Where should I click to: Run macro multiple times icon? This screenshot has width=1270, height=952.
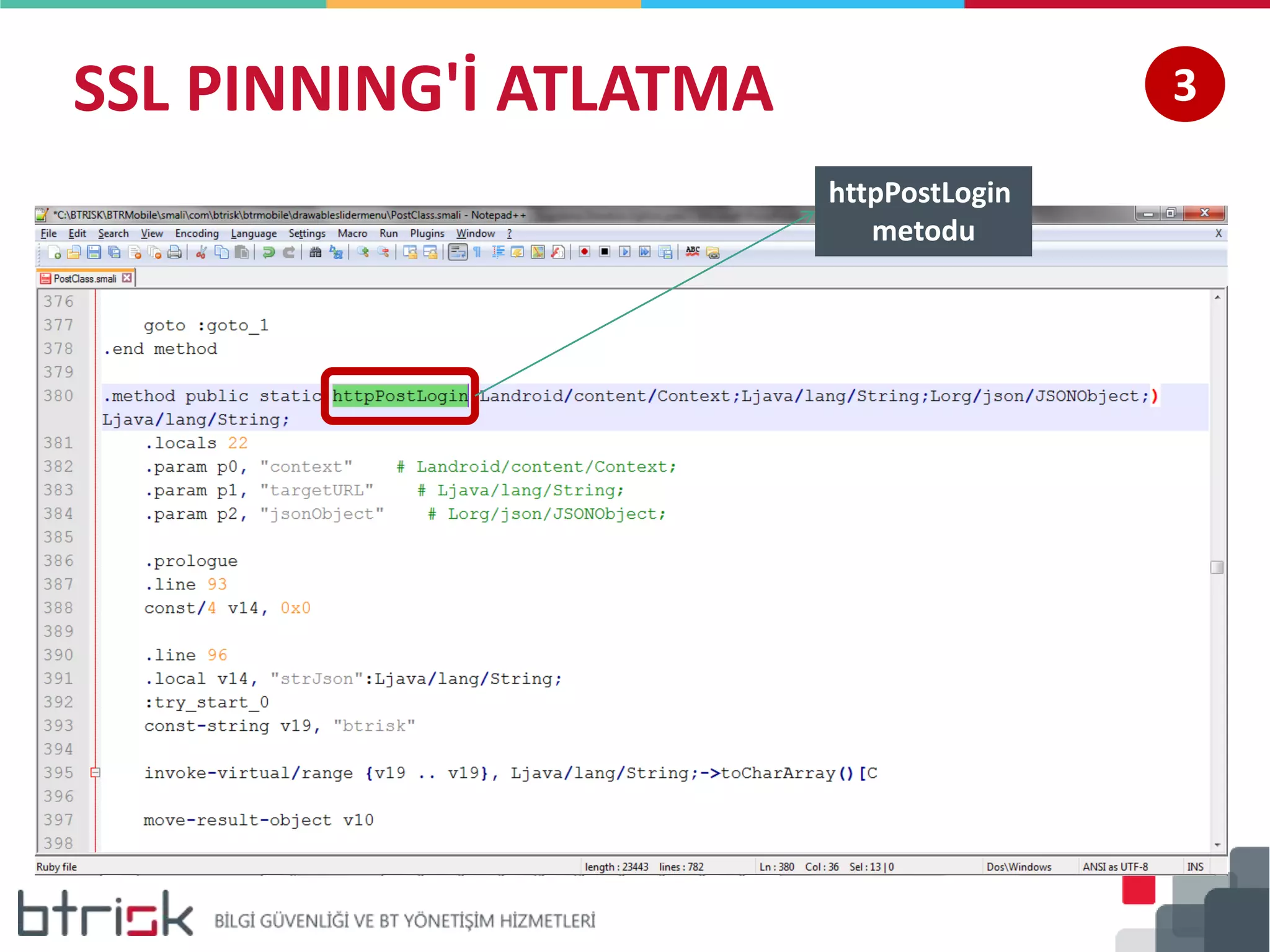[x=645, y=252]
